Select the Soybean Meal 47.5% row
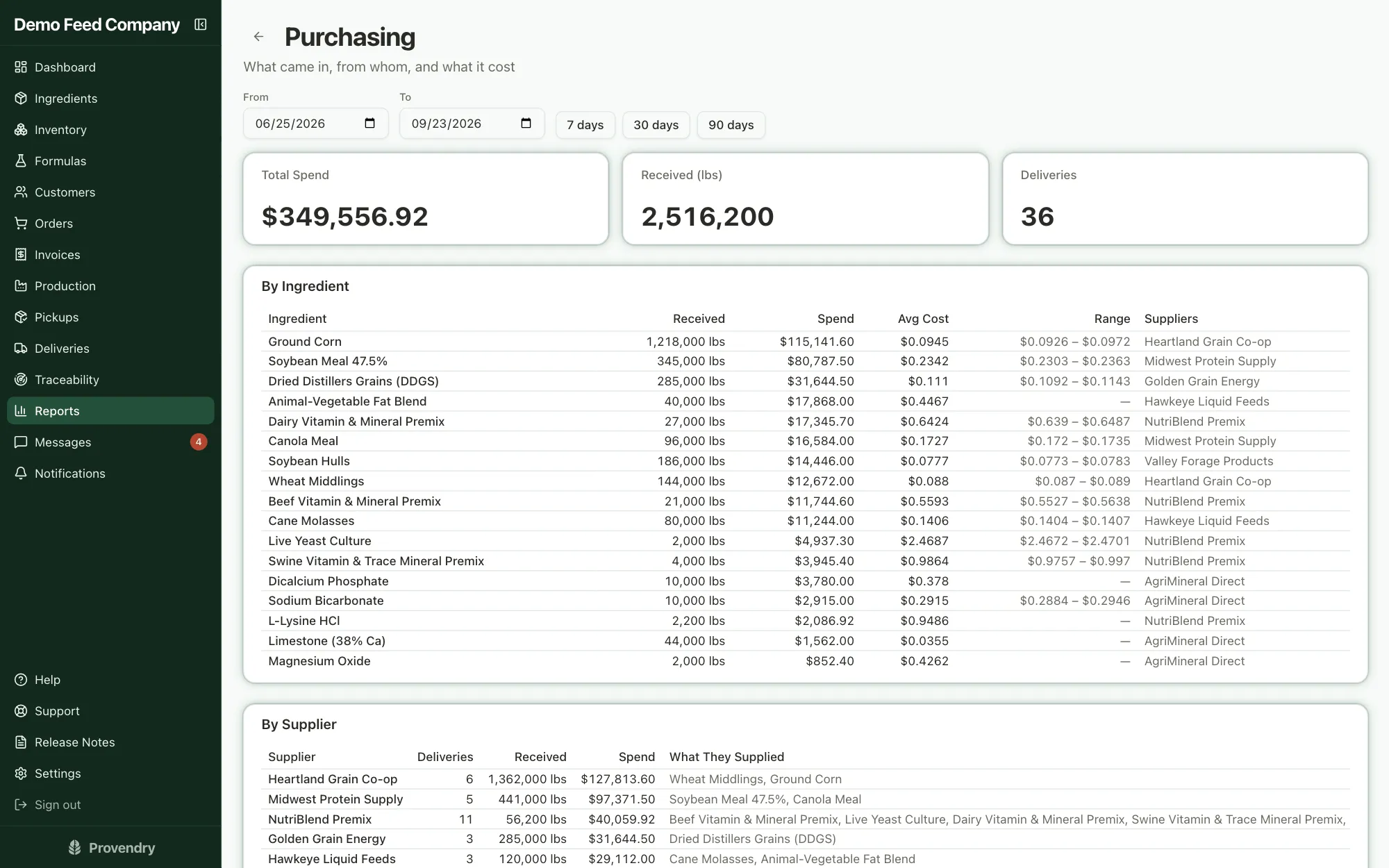Viewport: 1389px width, 868px height. pyautogui.click(x=806, y=361)
